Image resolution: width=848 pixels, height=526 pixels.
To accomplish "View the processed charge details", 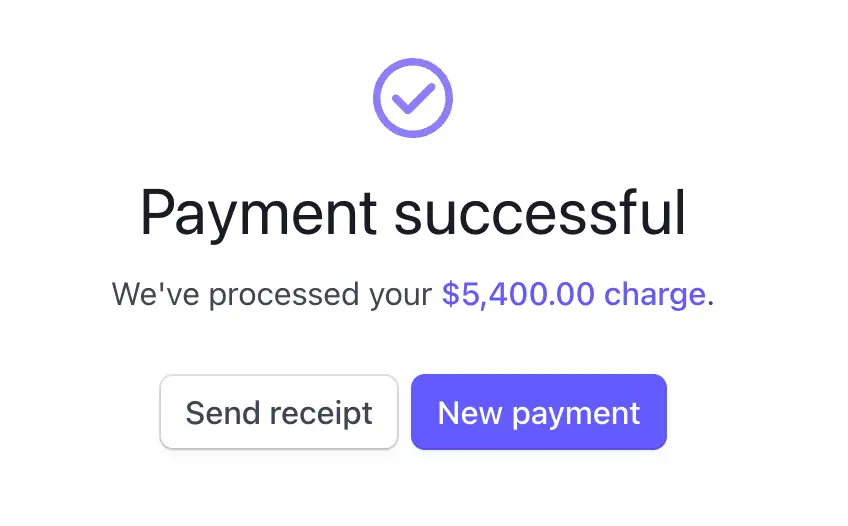I will [x=573, y=295].
